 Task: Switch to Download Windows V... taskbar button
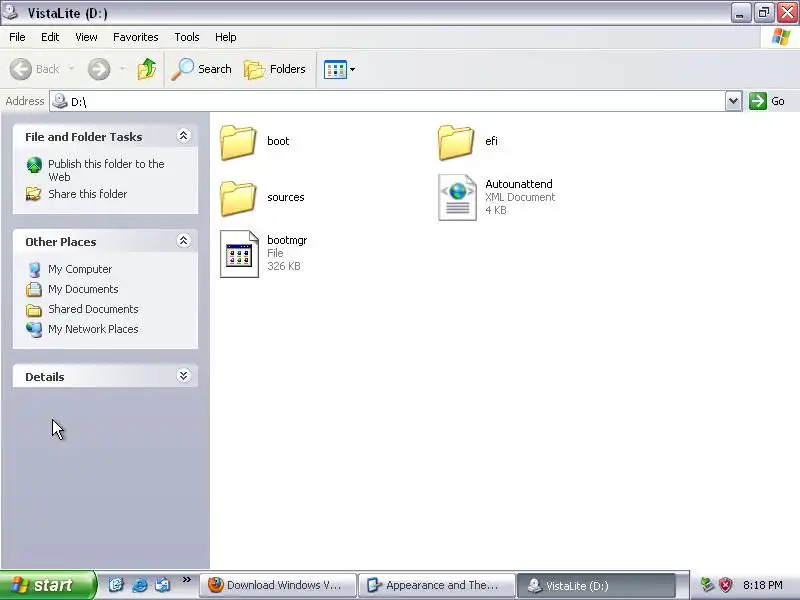tap(278, 585)
